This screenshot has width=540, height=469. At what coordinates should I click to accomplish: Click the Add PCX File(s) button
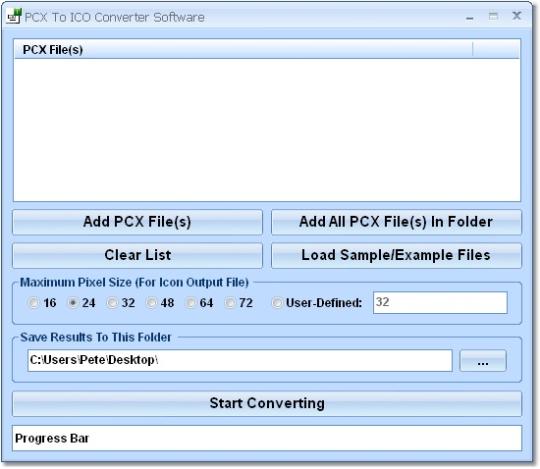click(x=137, y=222)
